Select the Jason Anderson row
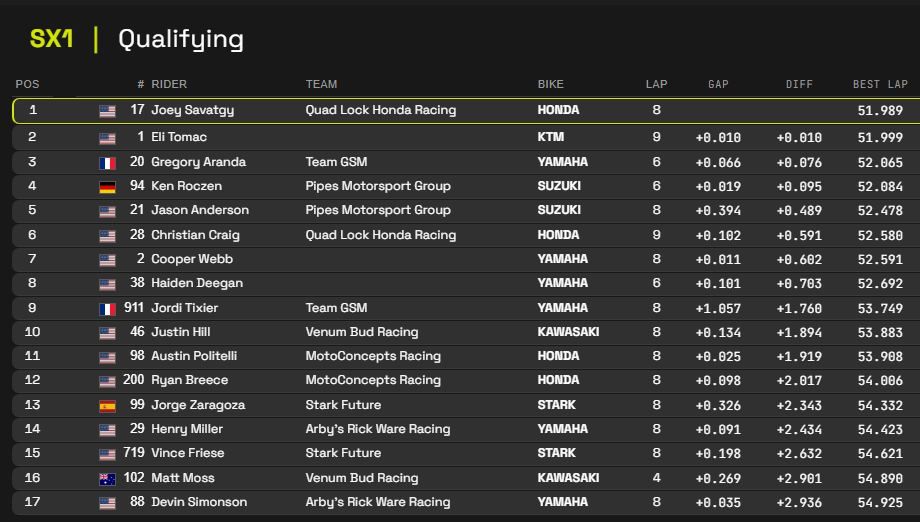920x522 pixels. 460,210
